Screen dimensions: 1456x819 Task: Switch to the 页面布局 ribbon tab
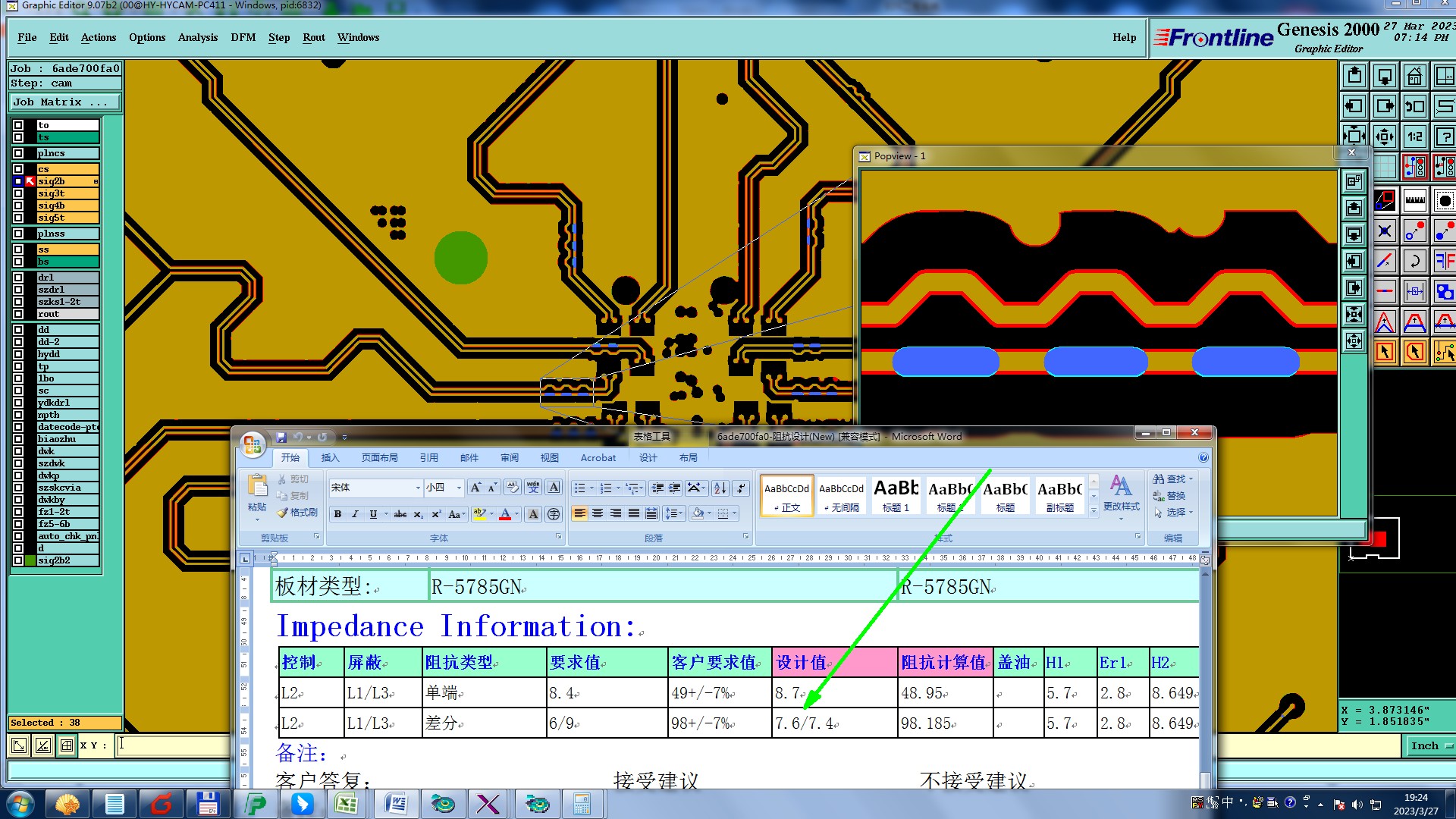tap(379, 457)
